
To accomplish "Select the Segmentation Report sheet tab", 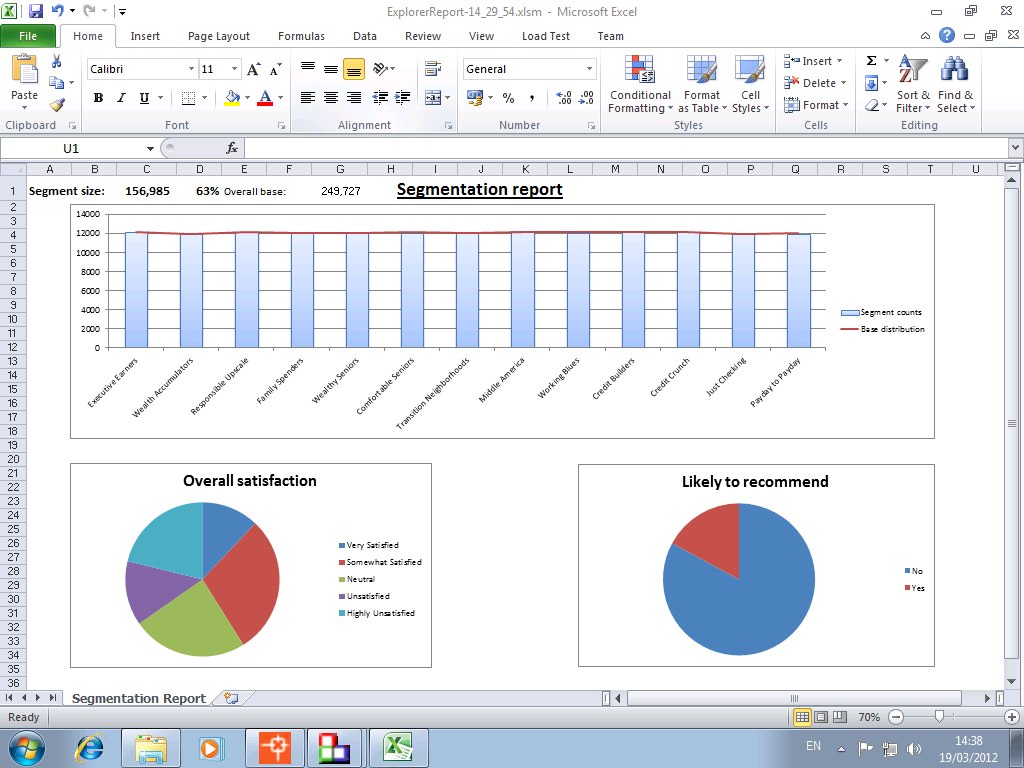I will pyautogui.click(x=138, y=698).
